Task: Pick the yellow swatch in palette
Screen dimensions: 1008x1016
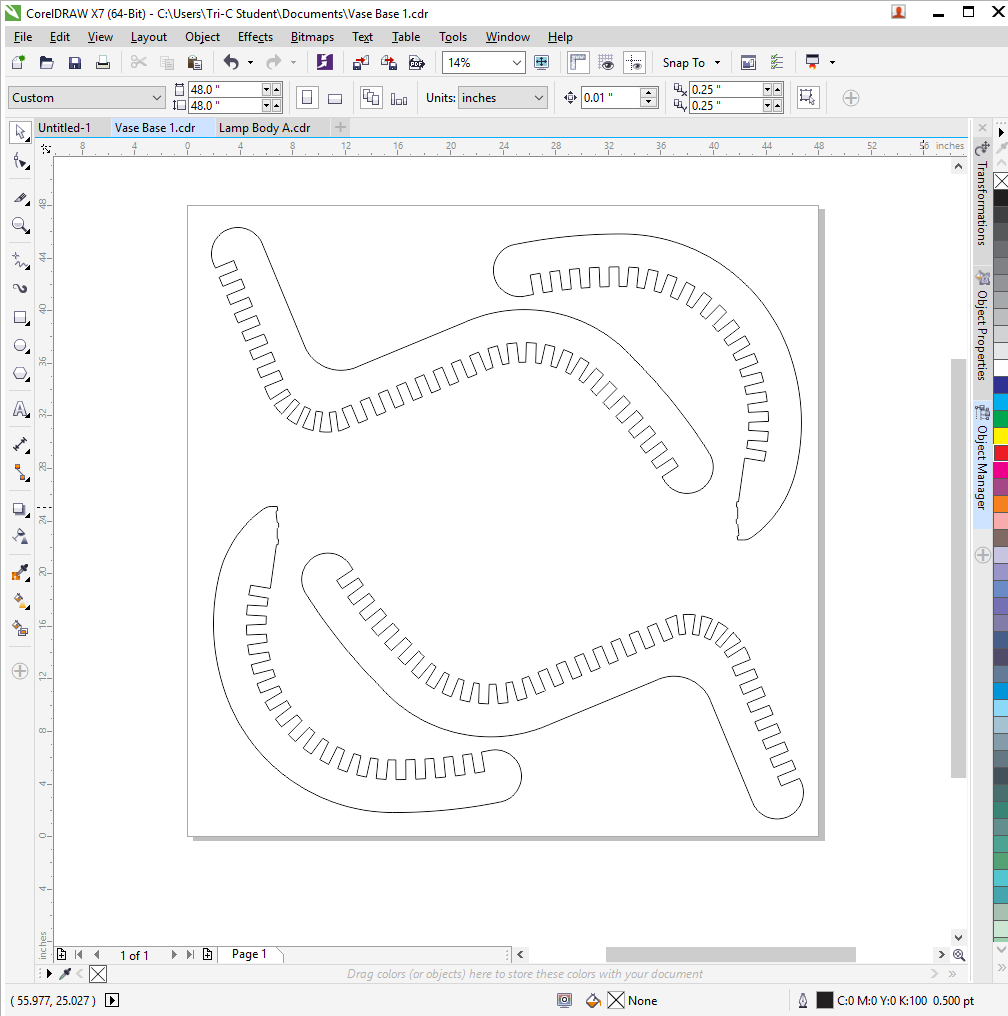Action: (x=1001, y=436)
